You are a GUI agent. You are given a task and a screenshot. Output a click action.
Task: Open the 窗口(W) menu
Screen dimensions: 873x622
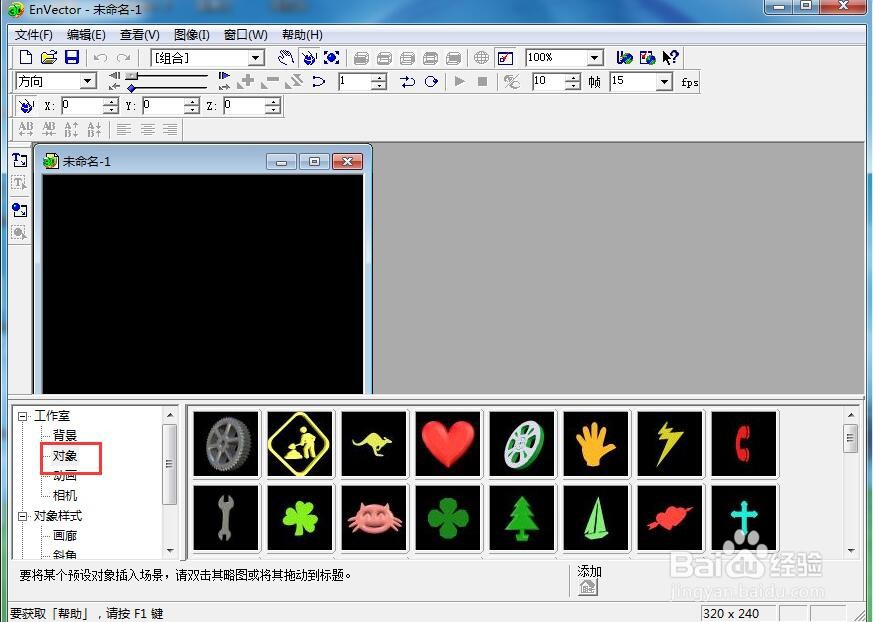tap(246, 35)
